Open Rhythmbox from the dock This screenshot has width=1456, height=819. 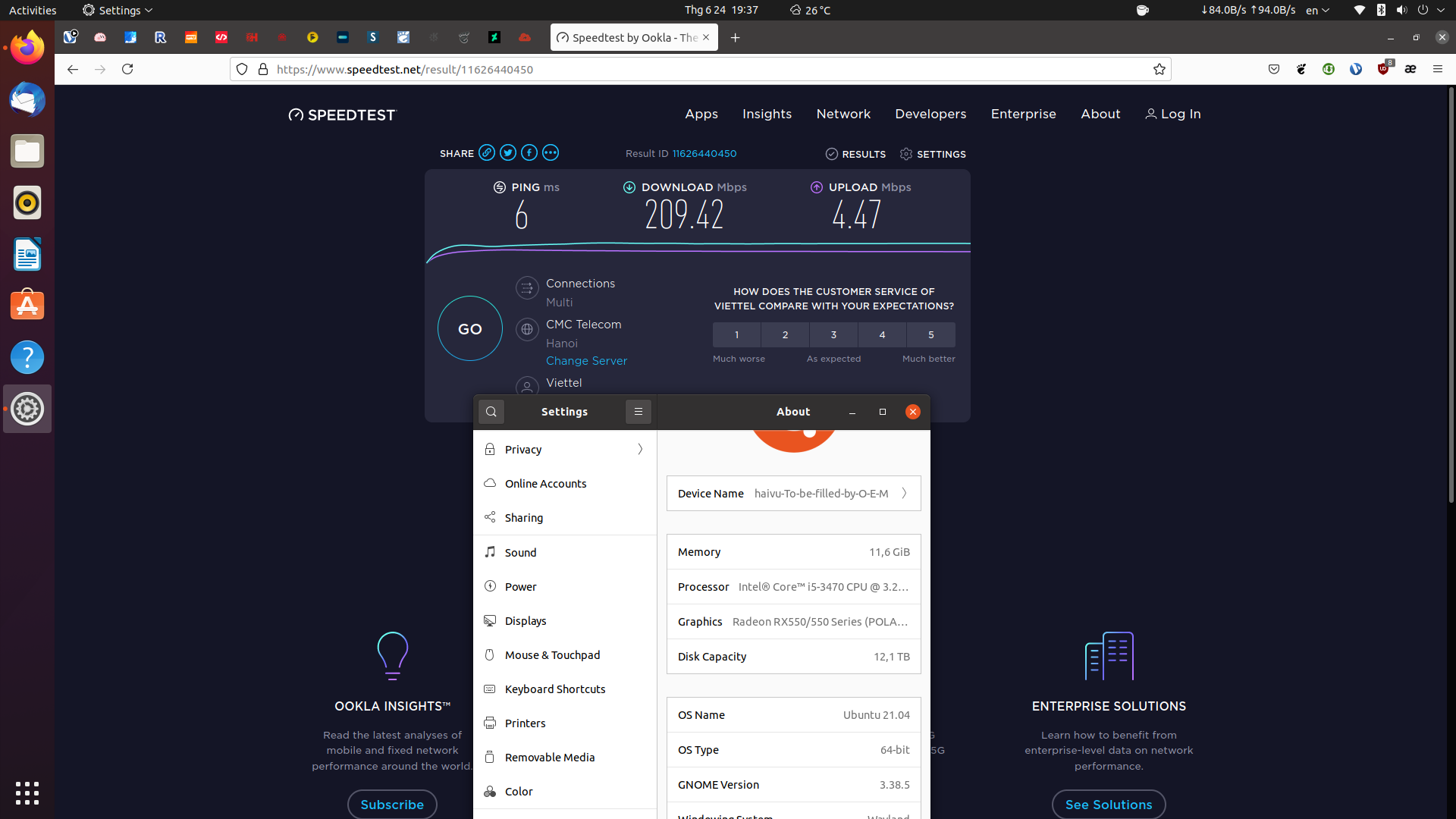(27, 203)
